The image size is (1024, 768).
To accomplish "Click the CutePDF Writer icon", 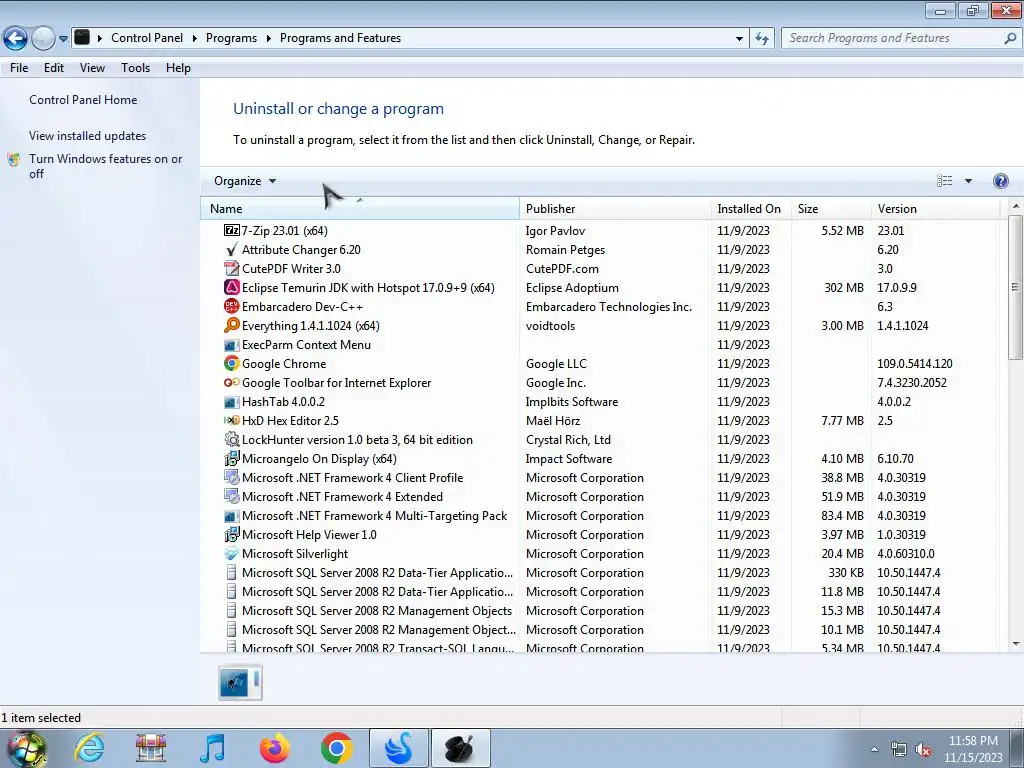I will coord(231,268).
